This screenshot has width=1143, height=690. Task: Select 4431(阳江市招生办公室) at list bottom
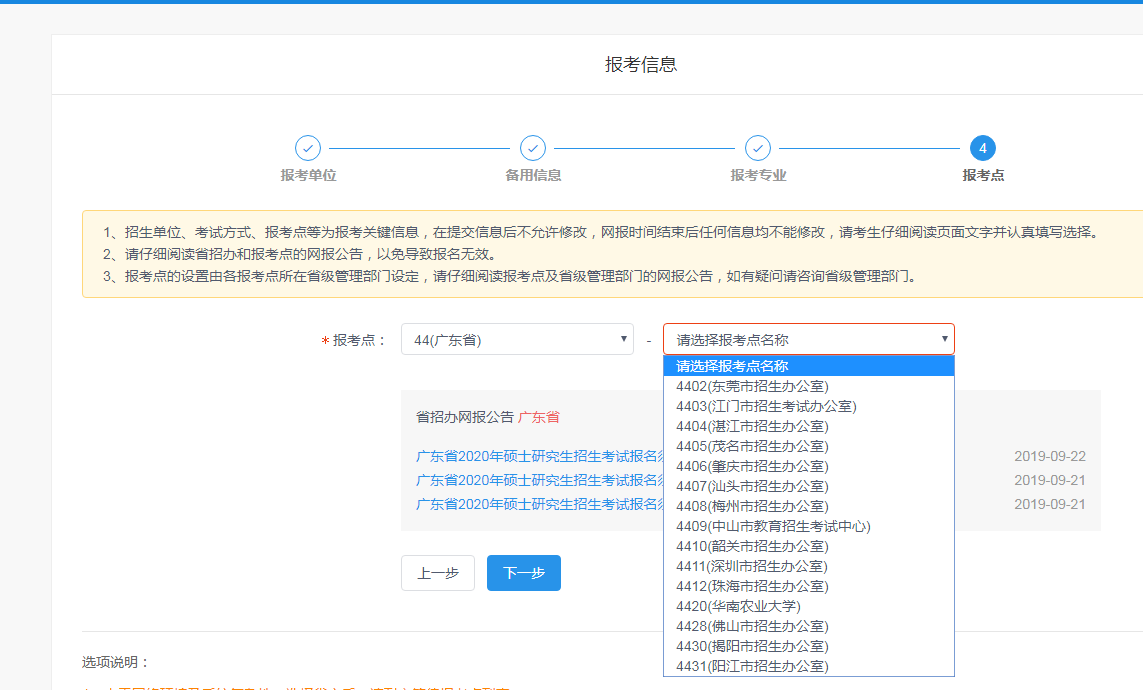click(x=745, y=666)
